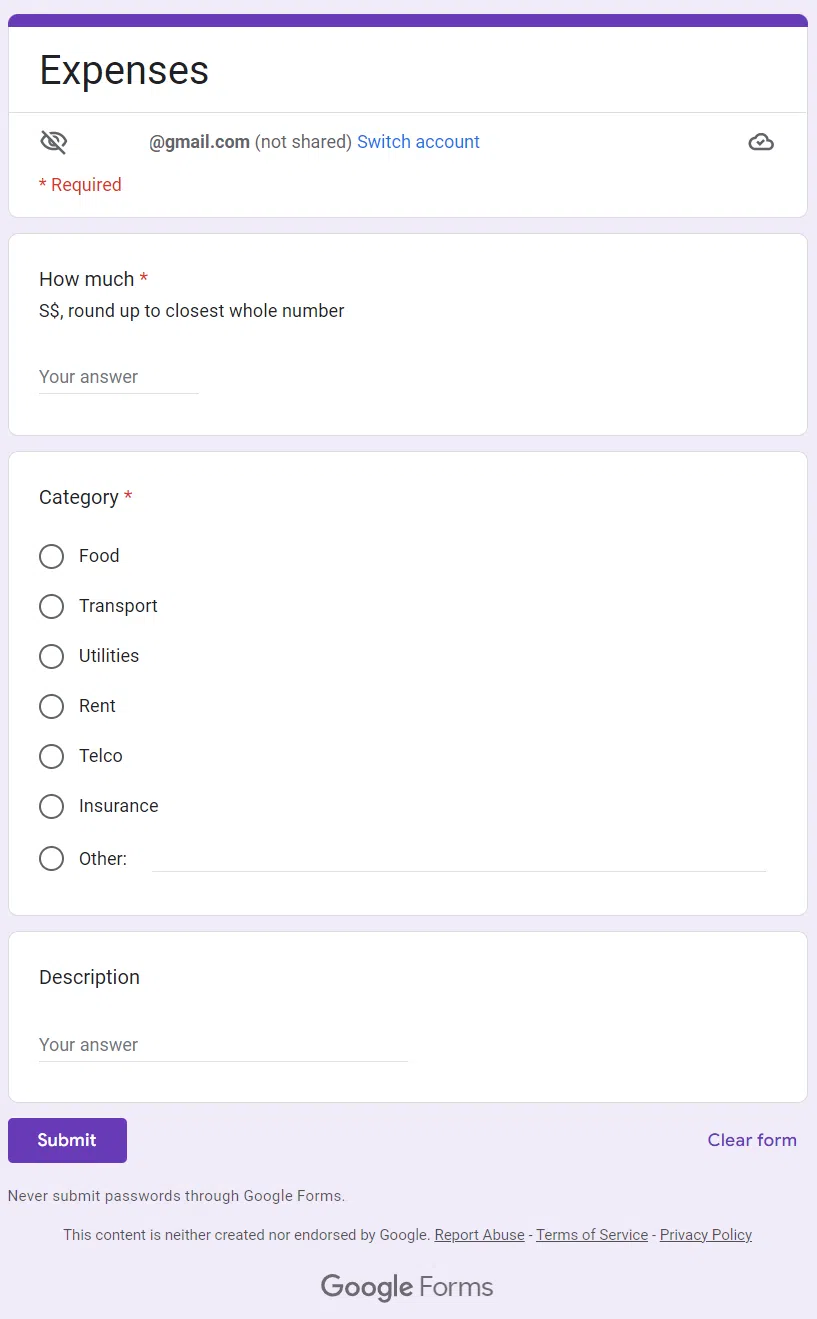Click the Expenses form title
Viewport: 817px width, 1319px height.
[x=124, y=70]
